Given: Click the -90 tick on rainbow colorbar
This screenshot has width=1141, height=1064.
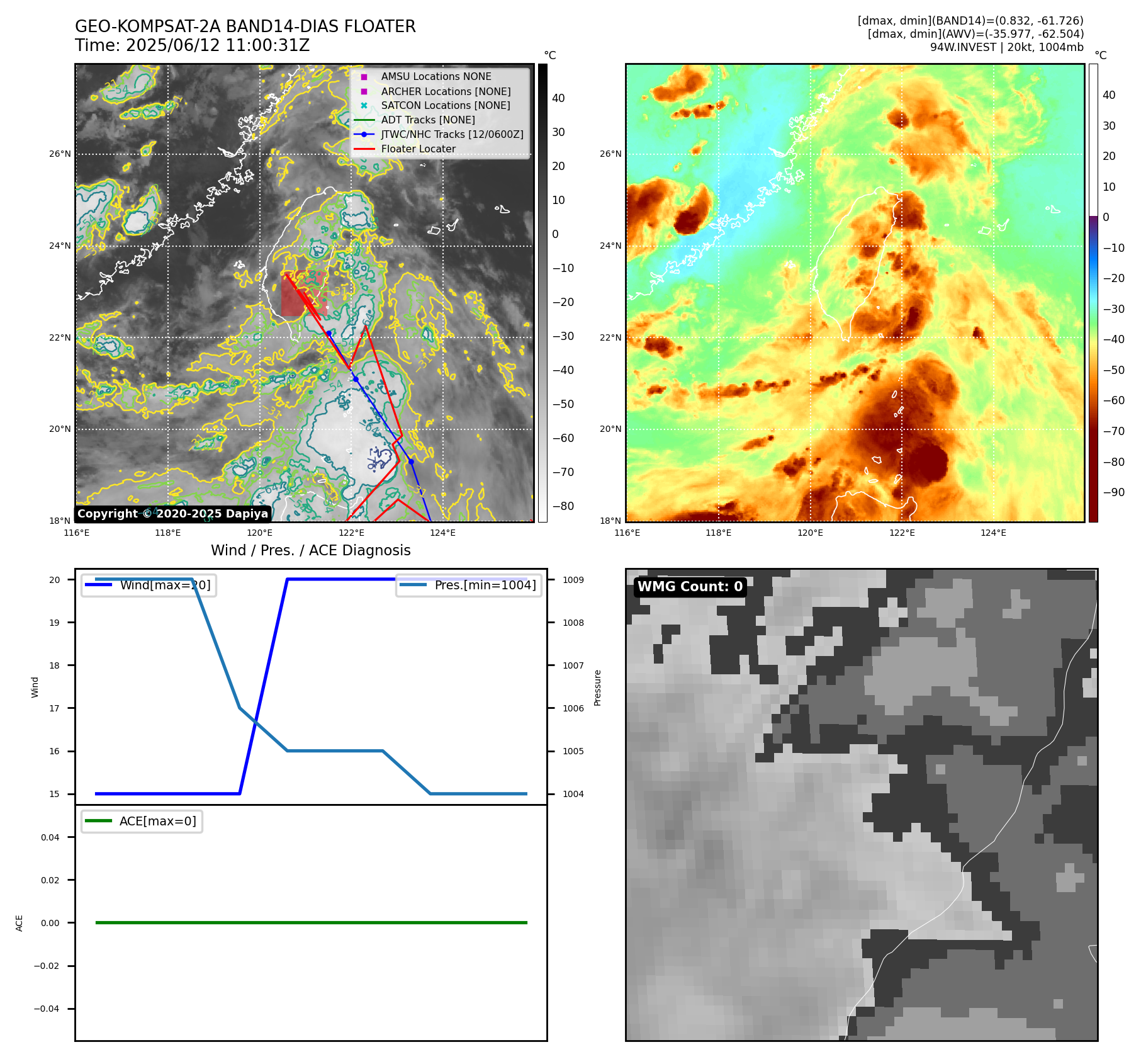Looking at the screenshot, I should coord(1113,492).
